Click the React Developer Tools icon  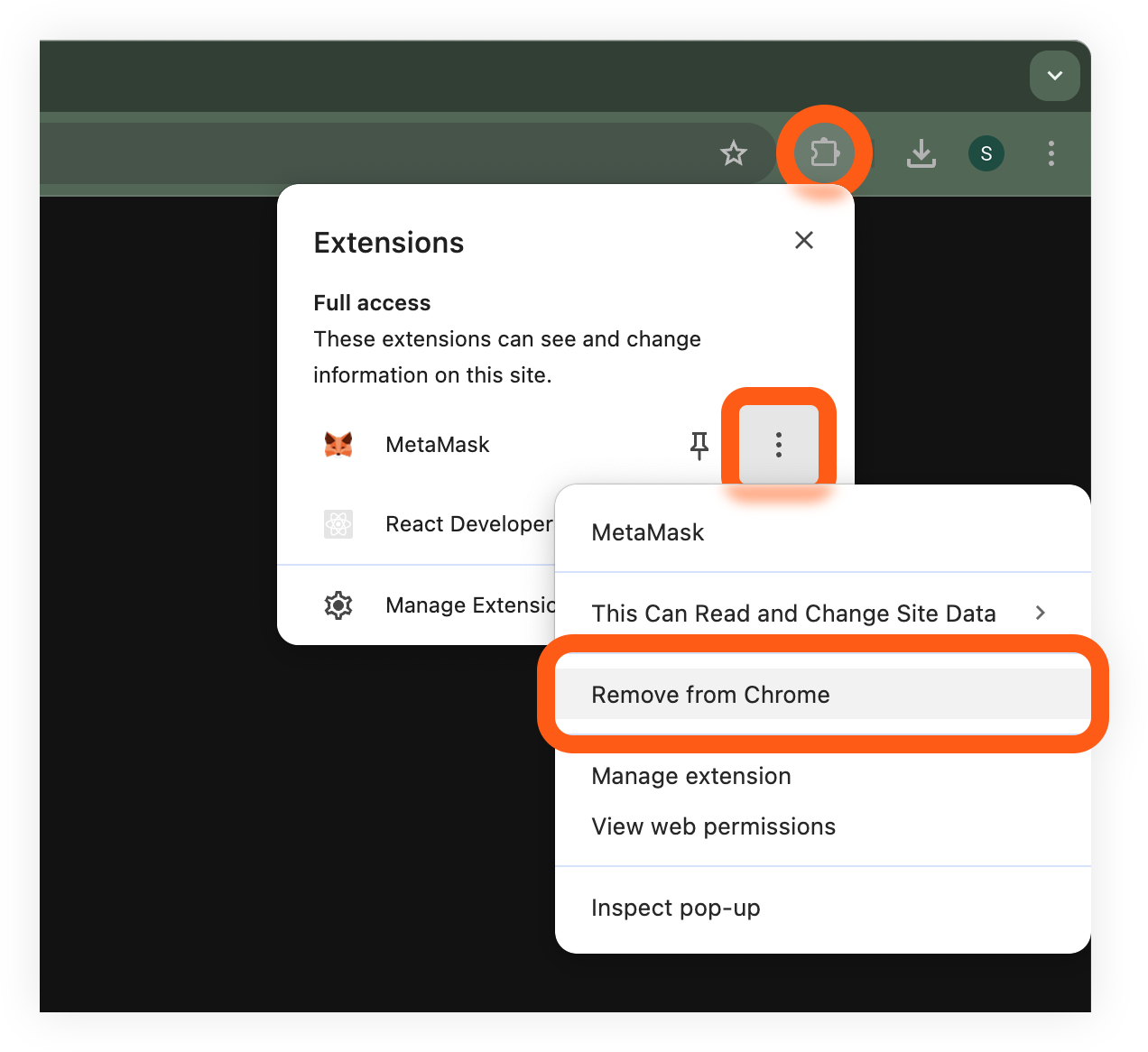tap(338, 523)
